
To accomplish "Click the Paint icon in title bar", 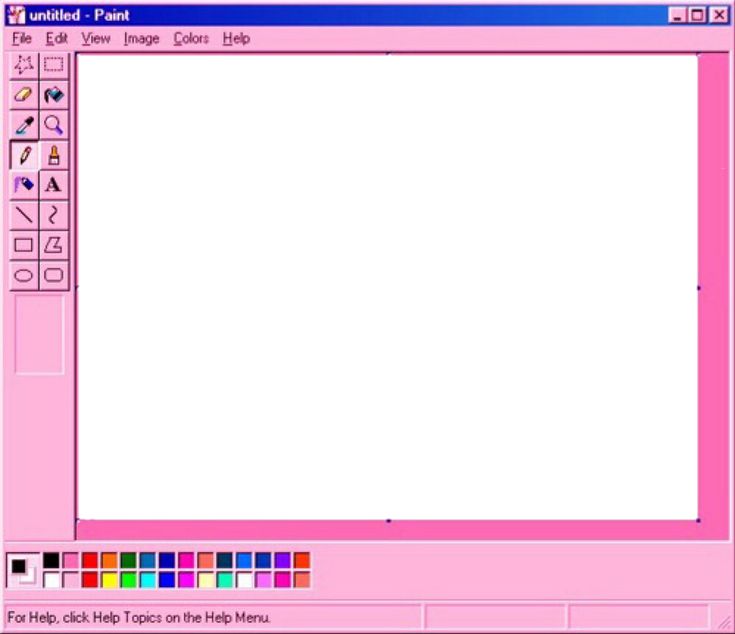I will click(x=16, y=15).
